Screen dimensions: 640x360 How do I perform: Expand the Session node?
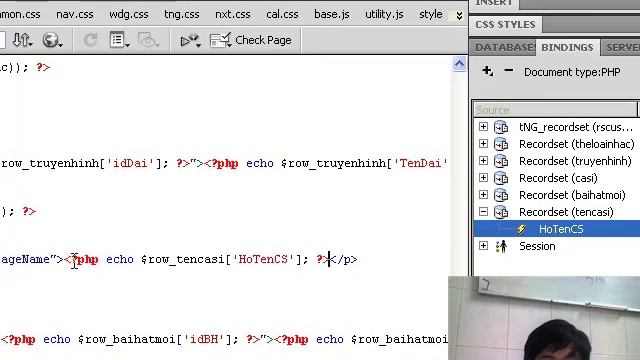coord(483,246)
